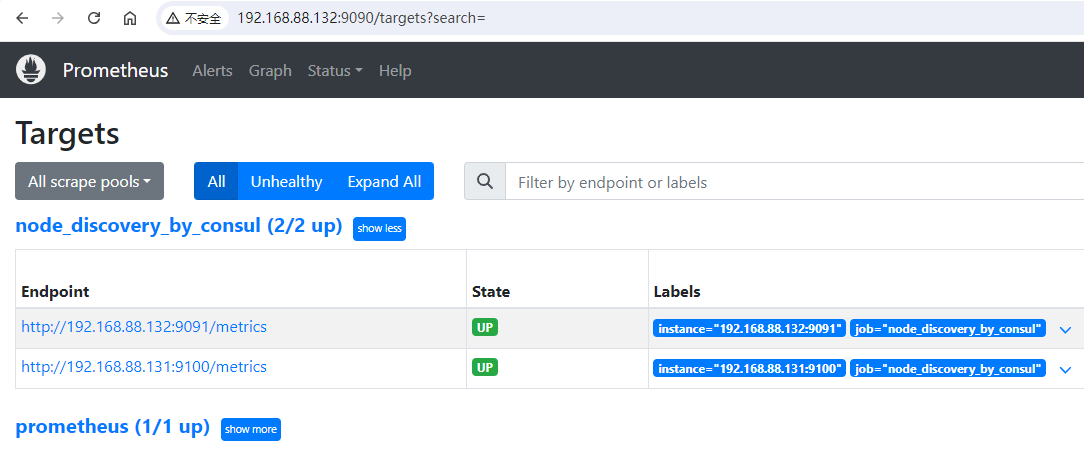Open the All scrape pools dropdown
The width and height of the screenshot is (1084, 460).
tap(89, 182)
